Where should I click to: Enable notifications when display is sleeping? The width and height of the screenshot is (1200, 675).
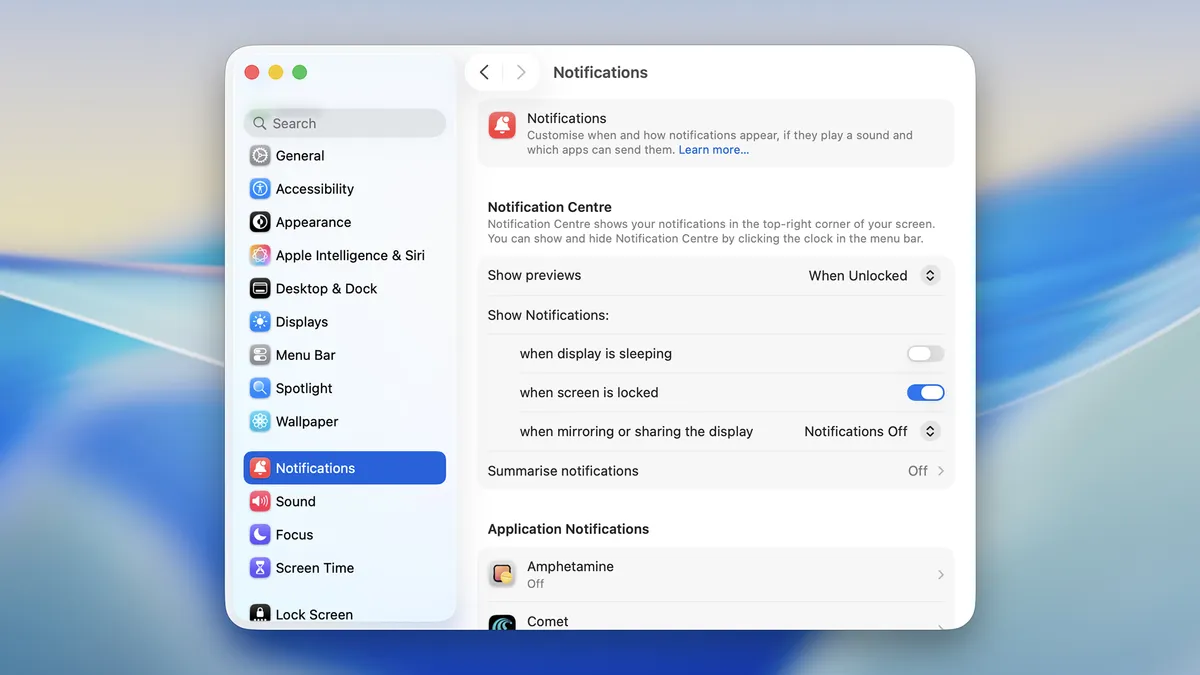click(925, 354)
